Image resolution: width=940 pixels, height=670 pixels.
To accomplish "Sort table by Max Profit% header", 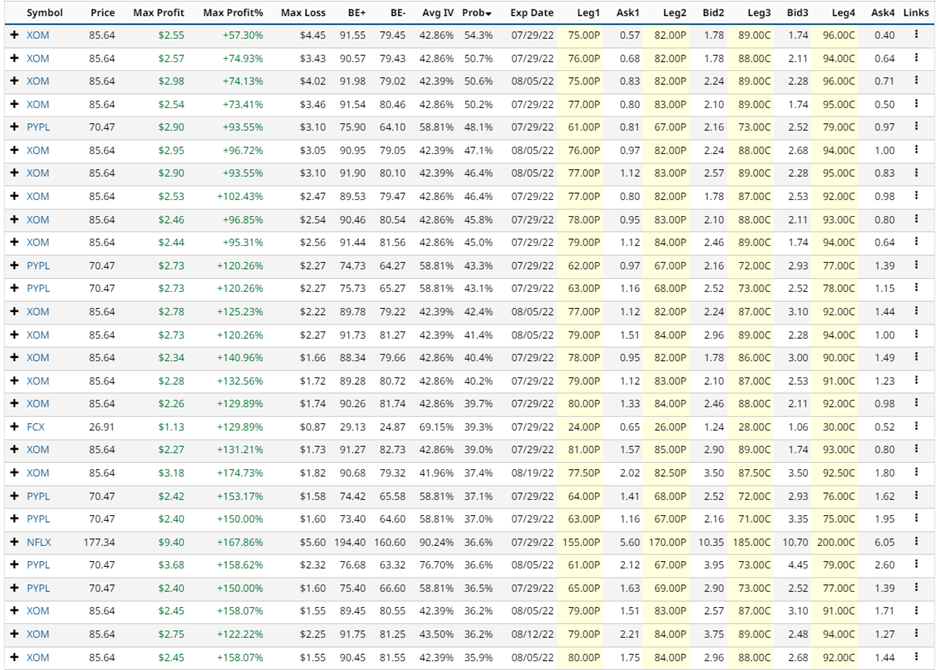I will click(x=233, y=13).
